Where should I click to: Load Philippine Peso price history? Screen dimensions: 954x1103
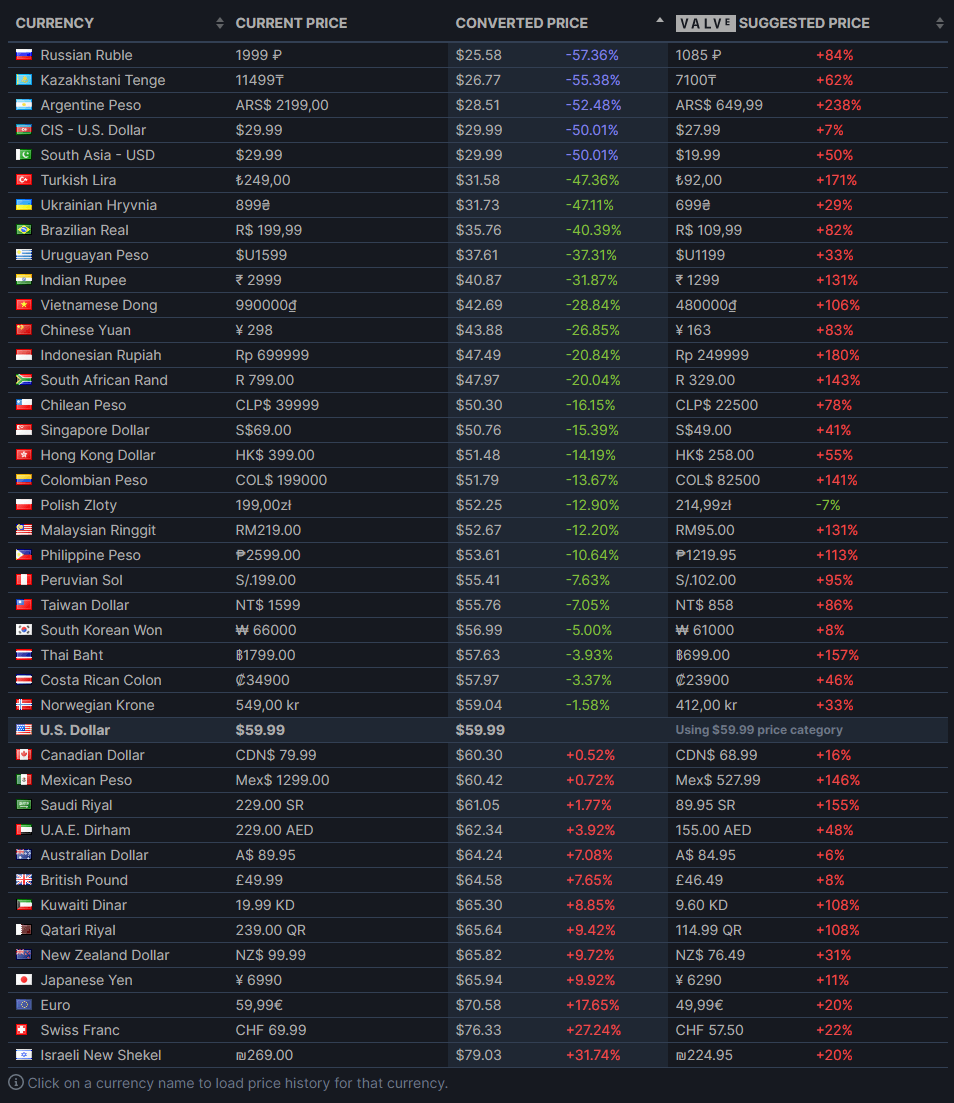tap(91, 555)
